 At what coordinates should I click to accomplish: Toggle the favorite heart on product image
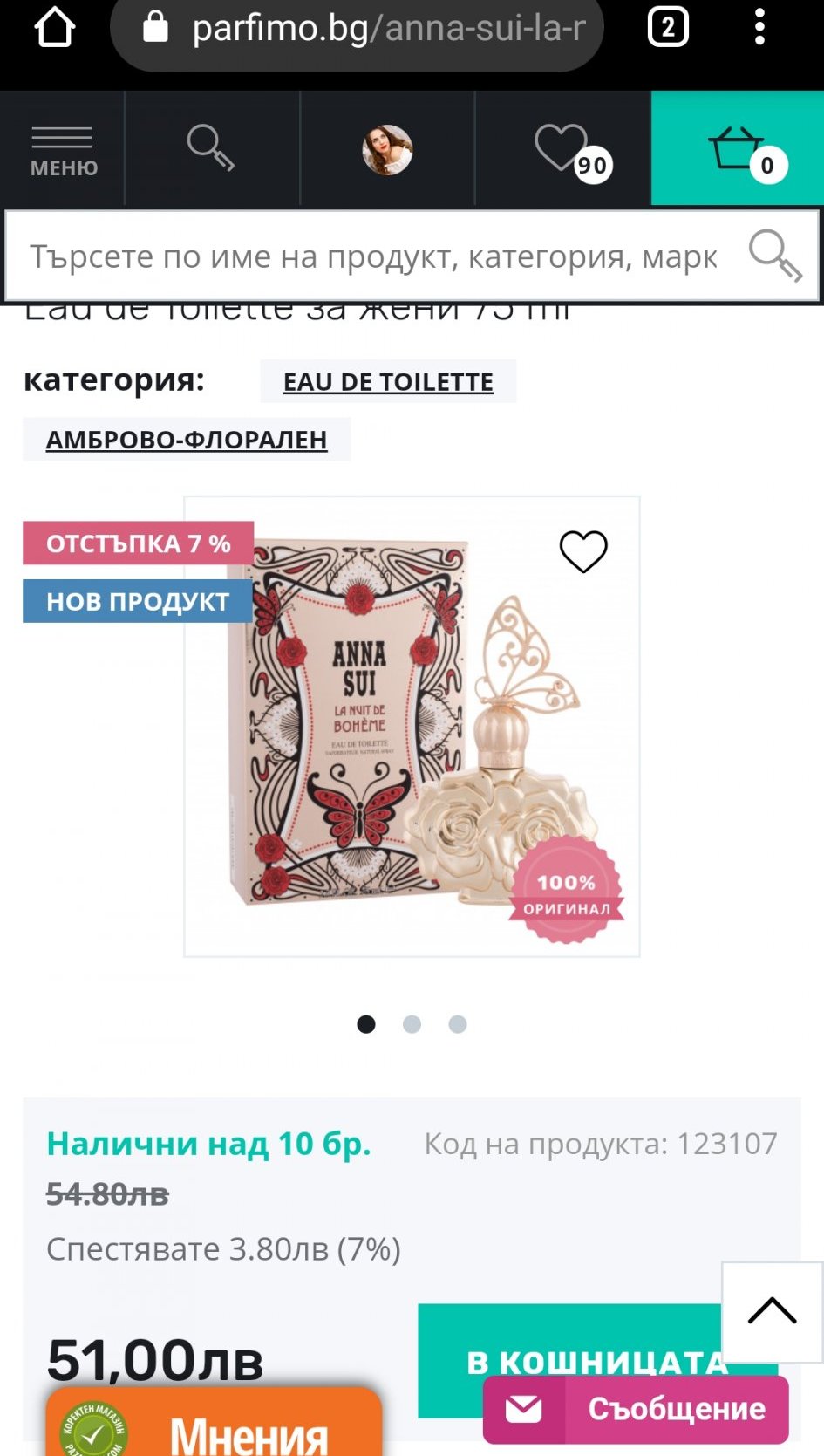click(583, 551)
